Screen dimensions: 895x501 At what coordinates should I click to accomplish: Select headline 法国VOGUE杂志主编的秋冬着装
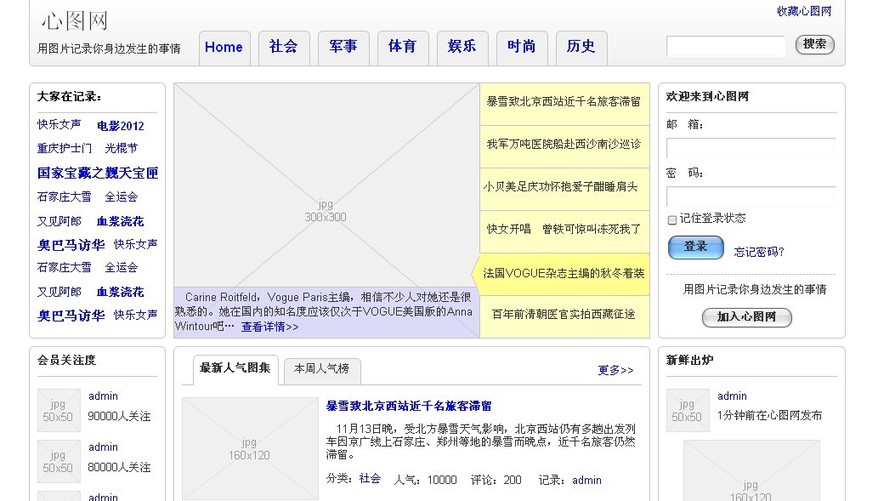[563, 273]
